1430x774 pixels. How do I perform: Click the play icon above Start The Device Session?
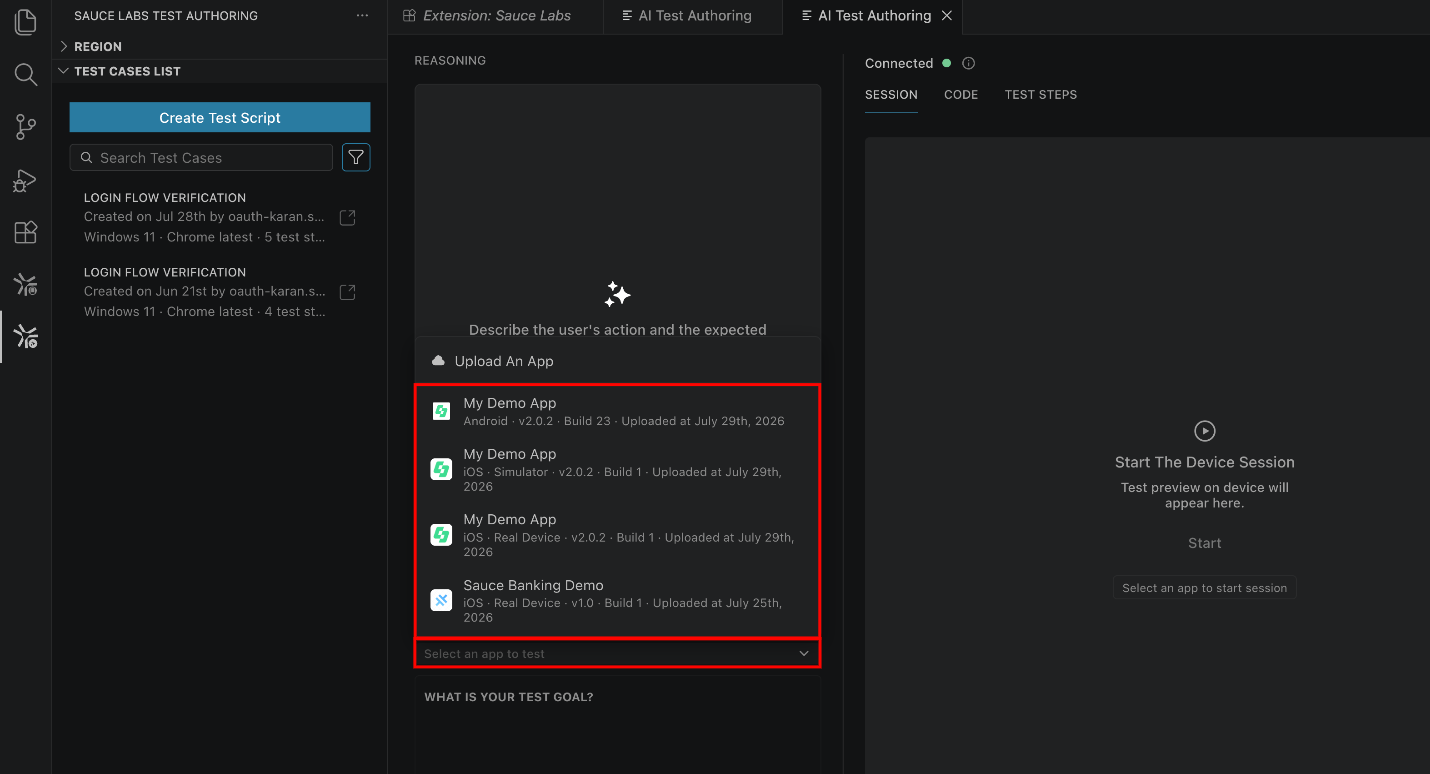(x=1205, y=431)
